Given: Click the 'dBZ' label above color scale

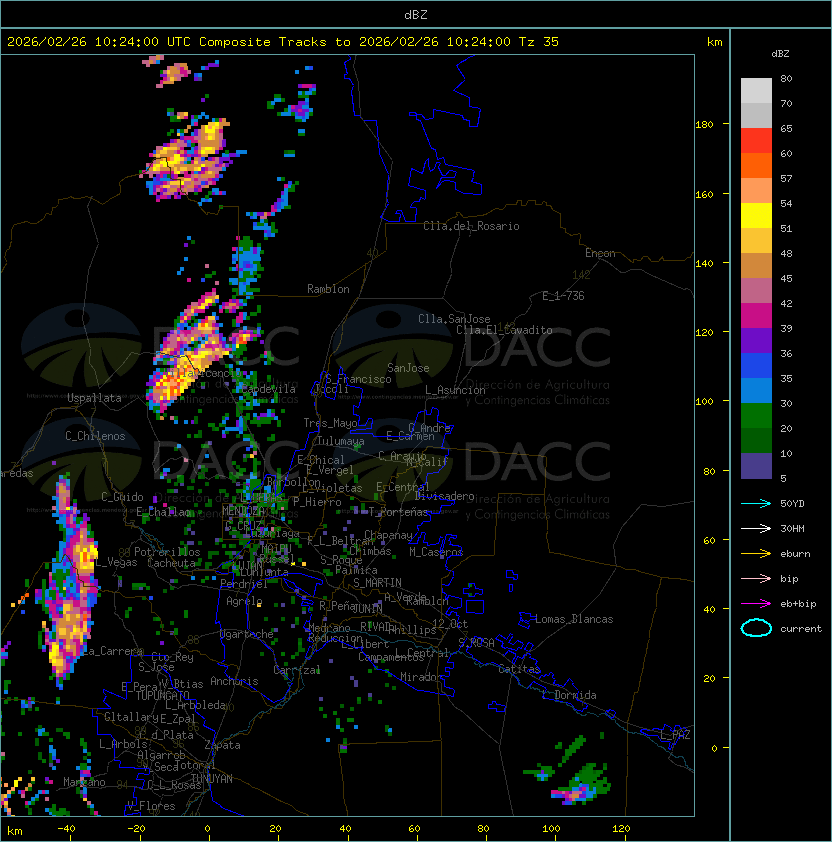Looking at the screenshot, I should click(x=780, y=54).
